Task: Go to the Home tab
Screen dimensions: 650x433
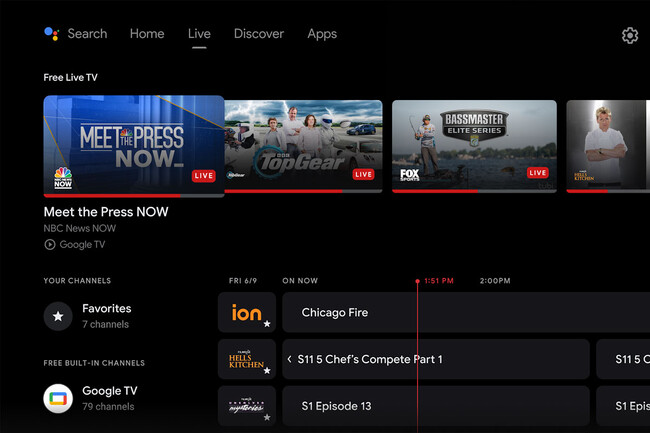Action: [147, 34]
